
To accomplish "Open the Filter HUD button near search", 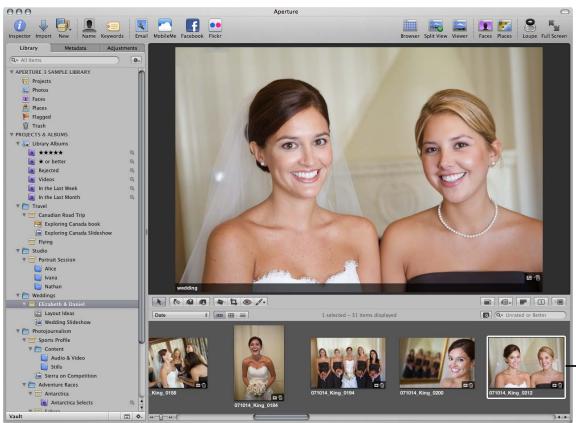I will click(486, 315).
